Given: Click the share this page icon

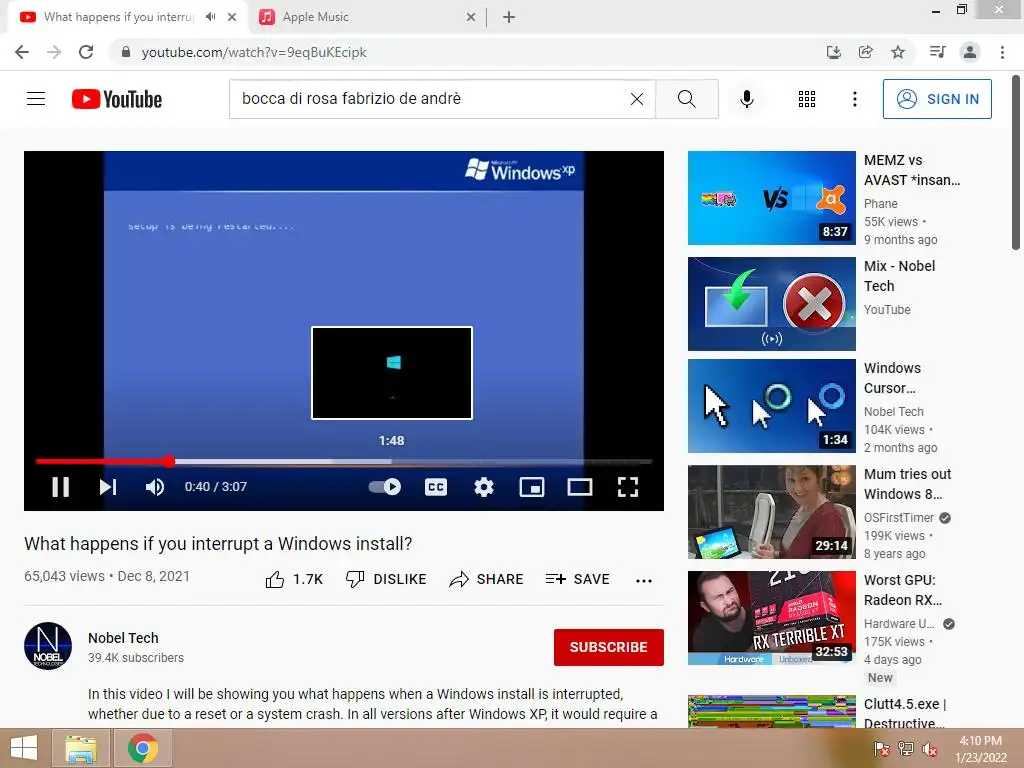Looking at the screenshot, I should (x=865, y=52).
